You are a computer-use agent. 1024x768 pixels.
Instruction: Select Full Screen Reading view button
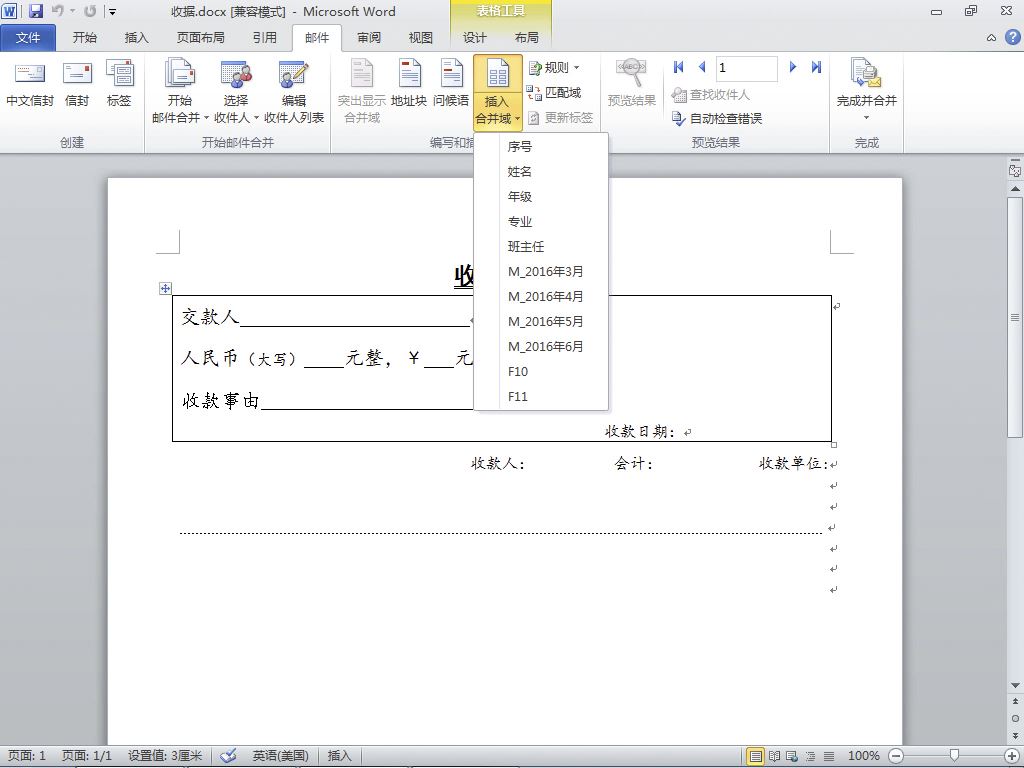coord(775,756)
